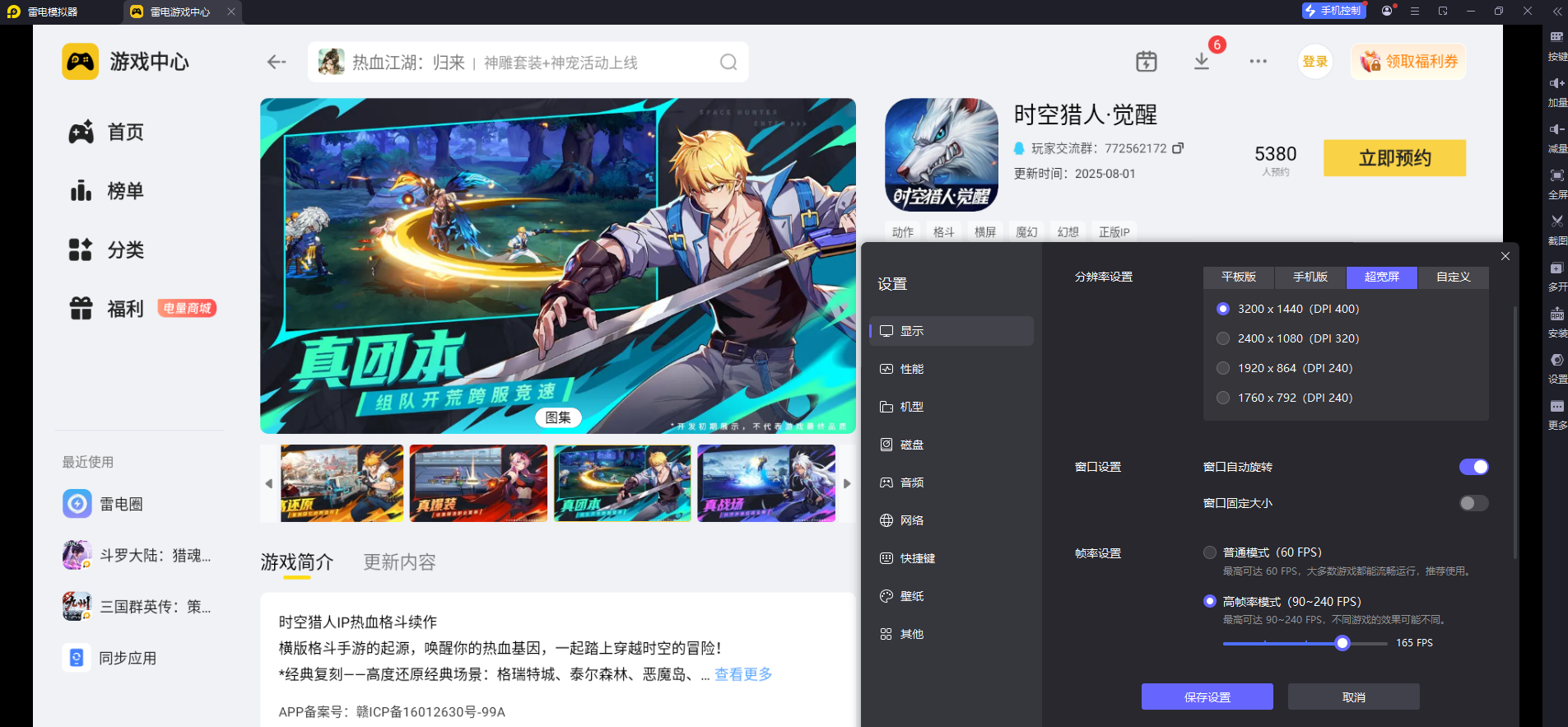Open 榜单 rankings in sidebar
Image resolution: width=1568 pixels, height=727 pixels.
(x=106, y=191)
